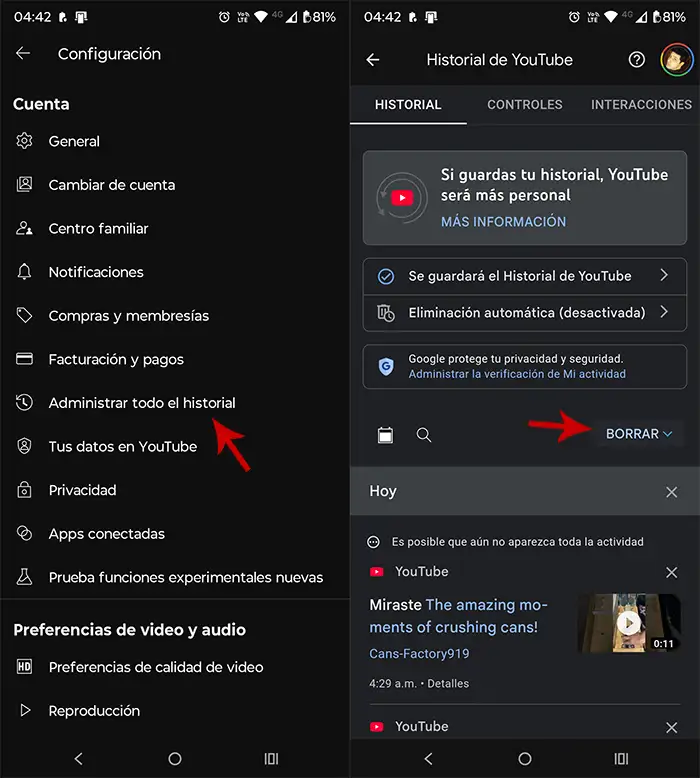Screen dimensions: 700x778
Task: Open the account profile avatar
Action: pos(676,60)
